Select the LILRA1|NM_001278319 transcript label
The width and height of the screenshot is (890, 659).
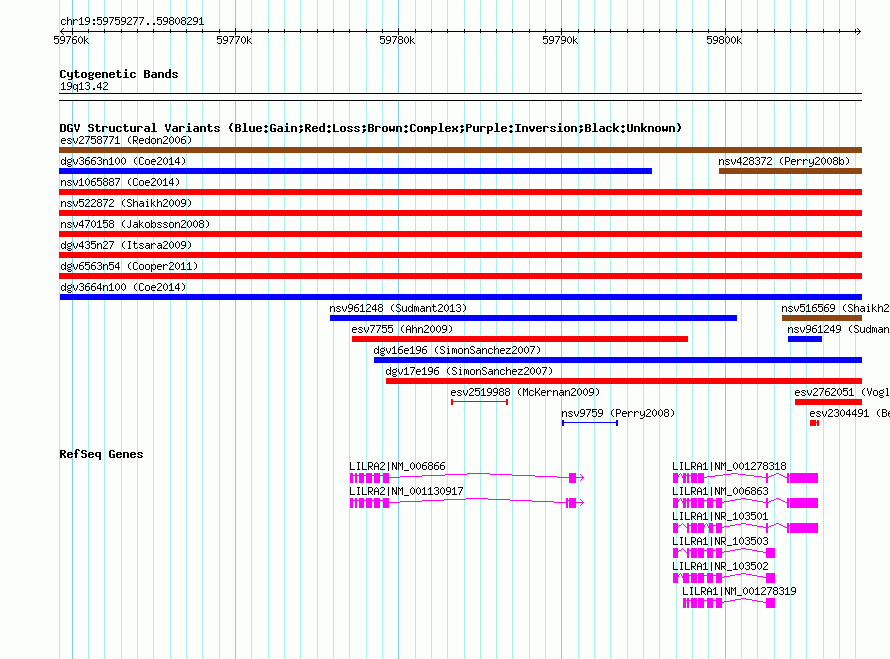(739, 591)
